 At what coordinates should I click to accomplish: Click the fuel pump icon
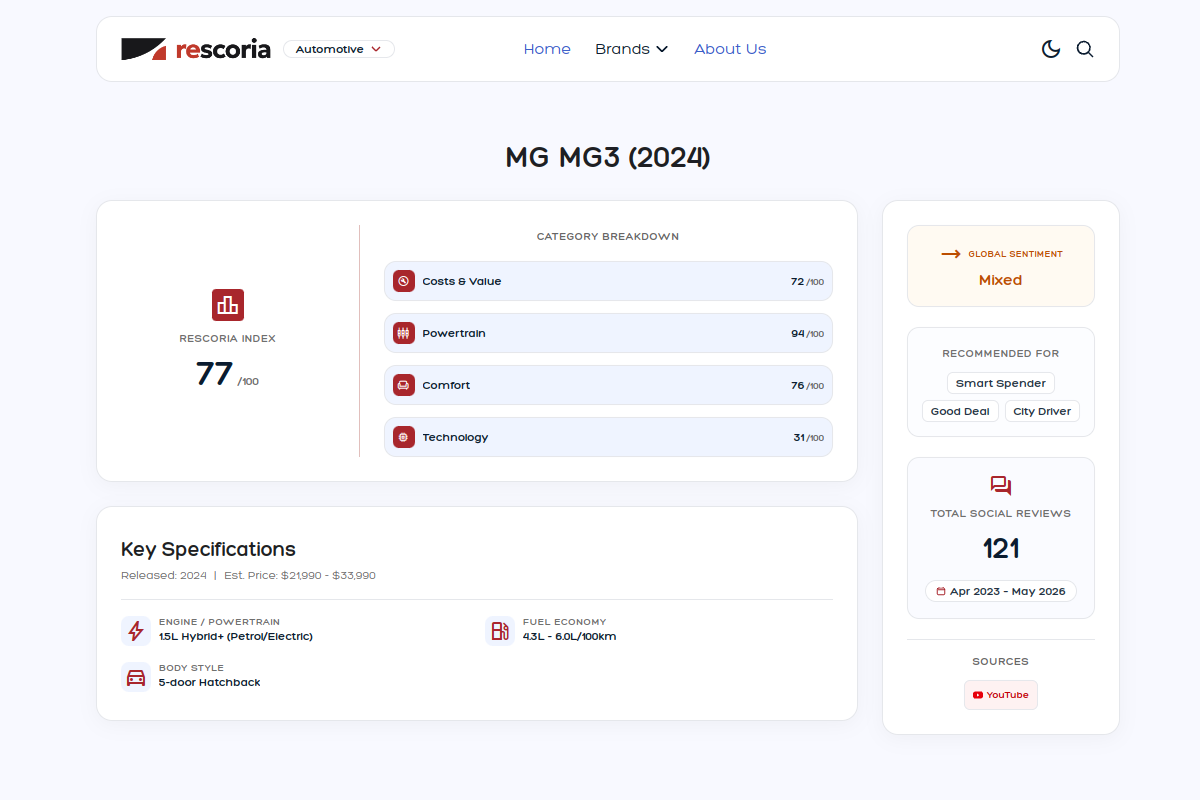tap(500, 631)
